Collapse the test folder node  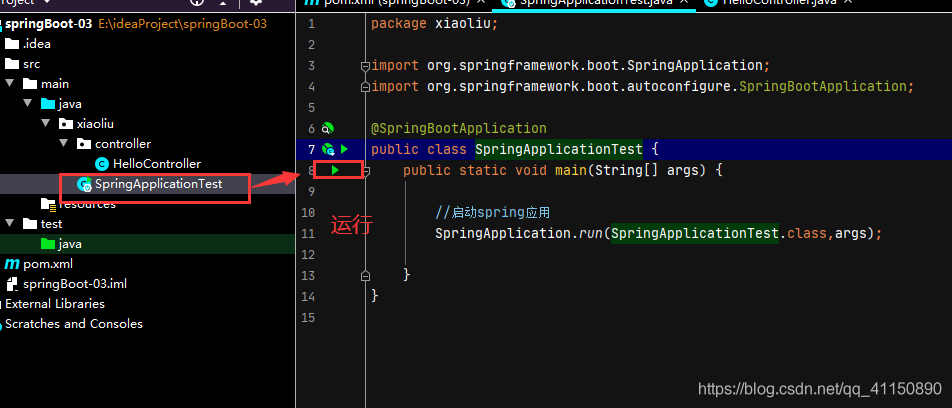[x=10, y=224]
